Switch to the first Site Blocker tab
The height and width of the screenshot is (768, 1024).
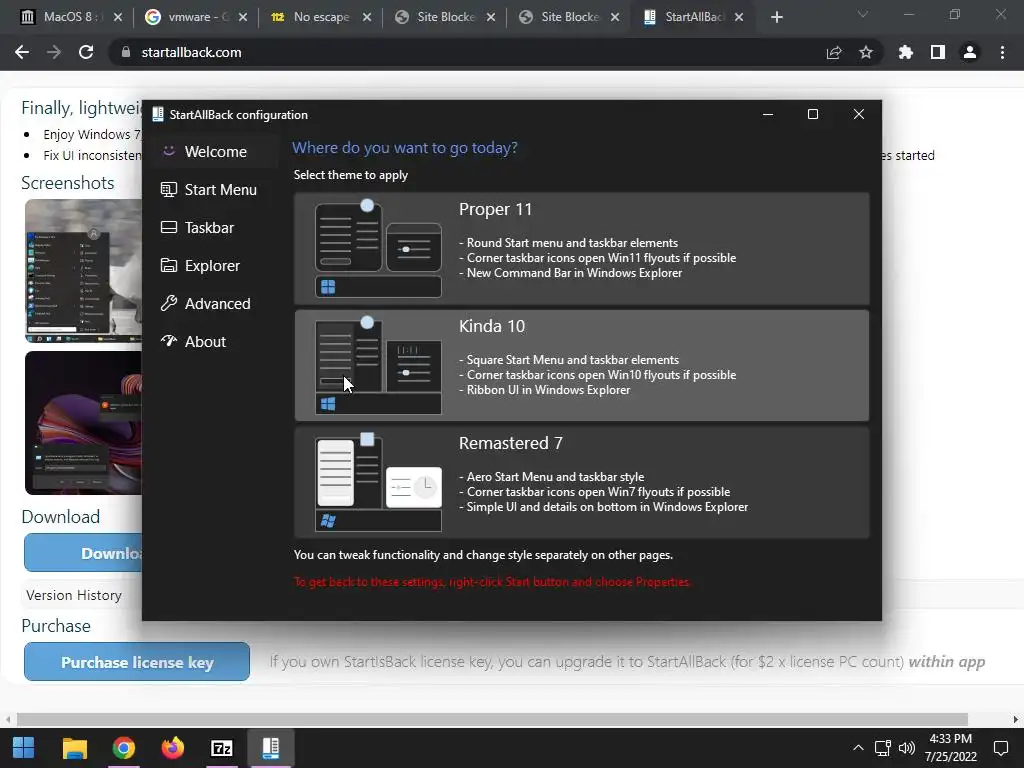(445, 17)
